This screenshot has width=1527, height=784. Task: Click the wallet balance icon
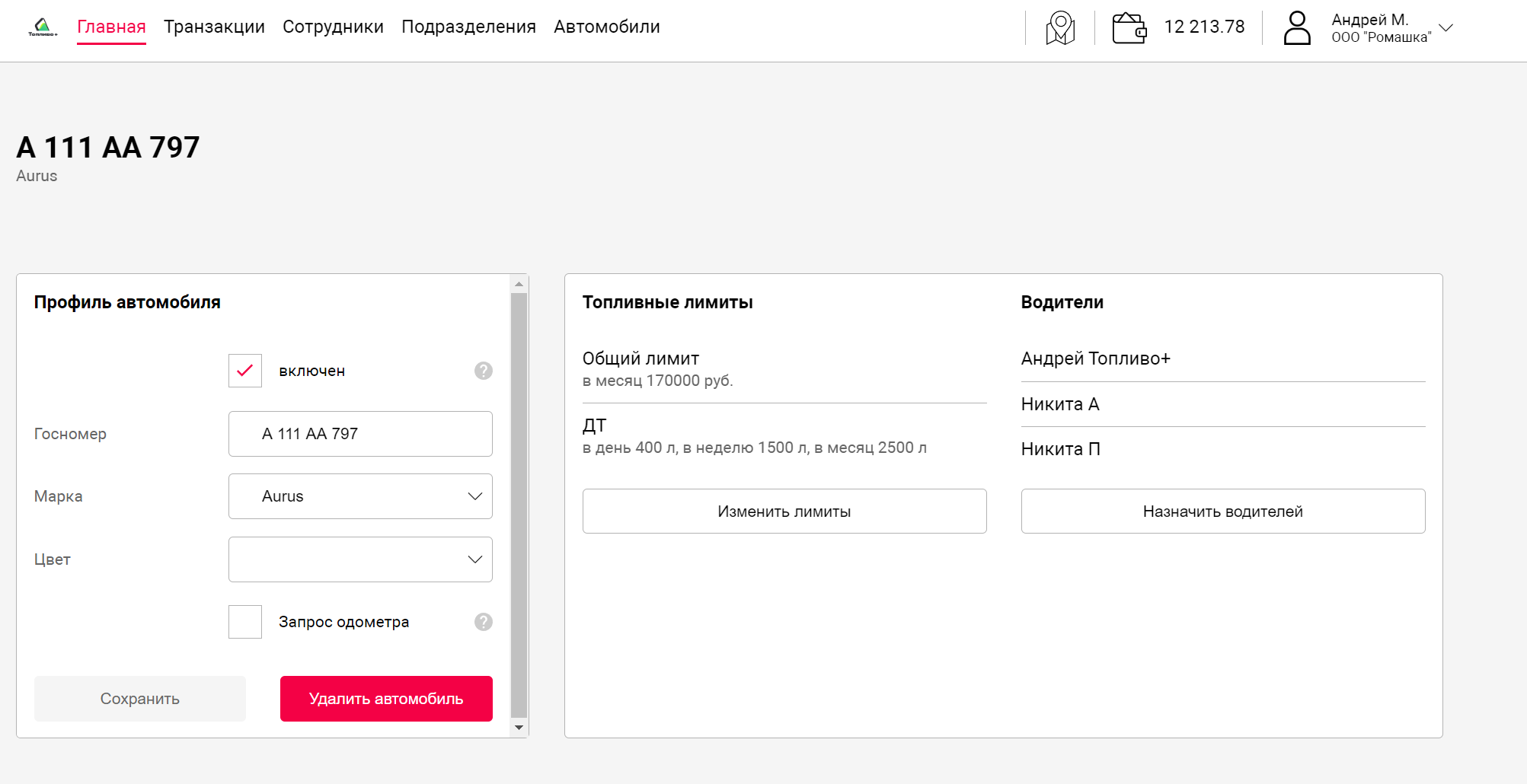pyautogui.click(x=1129, y=28)
